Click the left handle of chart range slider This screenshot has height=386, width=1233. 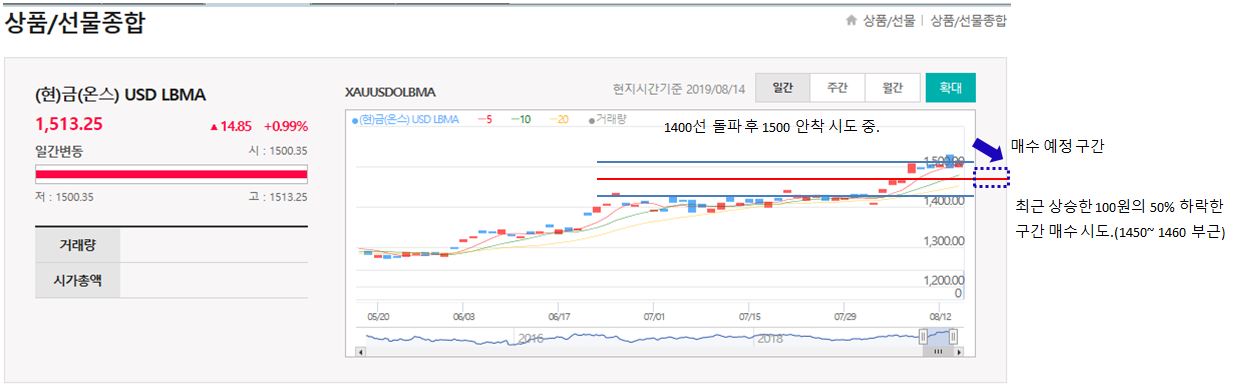(x=923, y=337)
